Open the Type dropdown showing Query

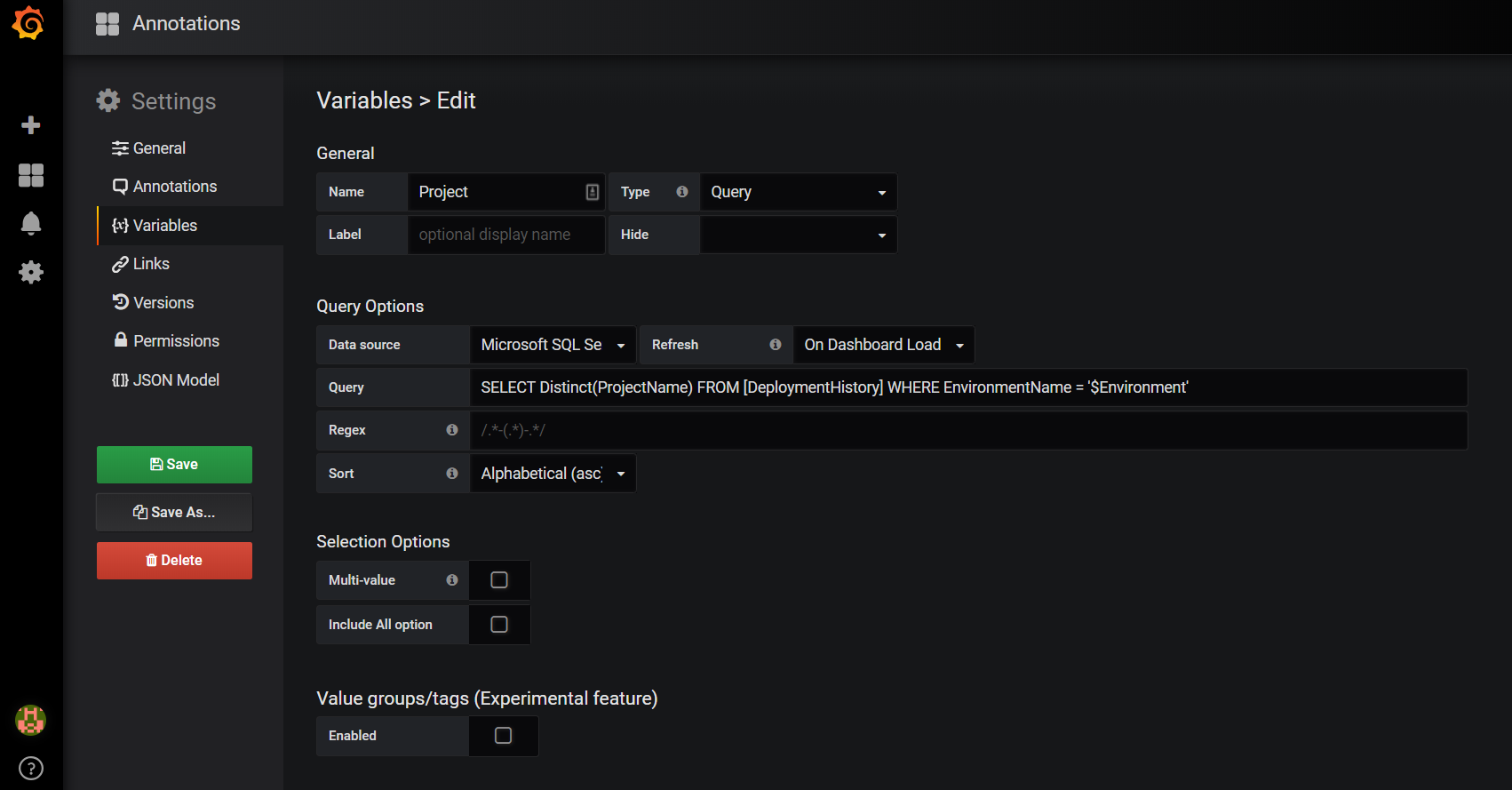[x=798, y=192]
